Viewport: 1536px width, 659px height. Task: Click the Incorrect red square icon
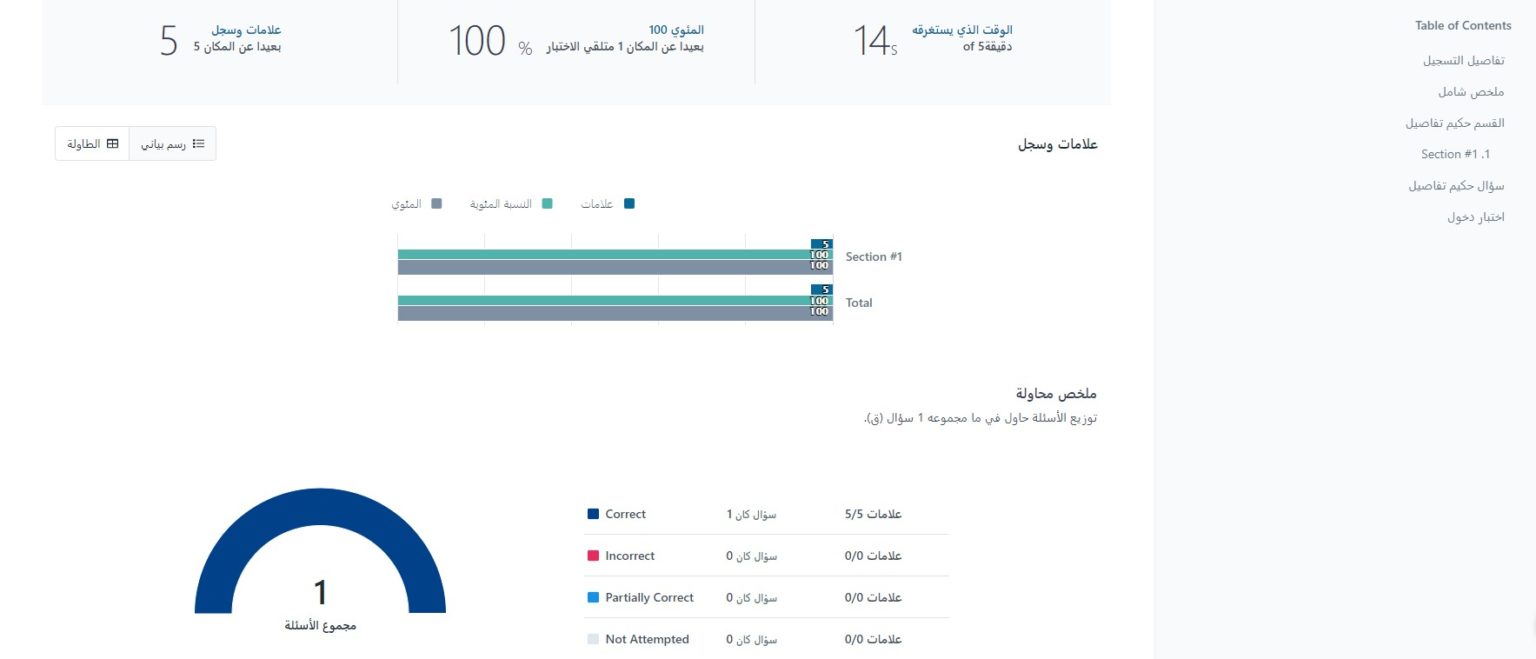point(593,556)
